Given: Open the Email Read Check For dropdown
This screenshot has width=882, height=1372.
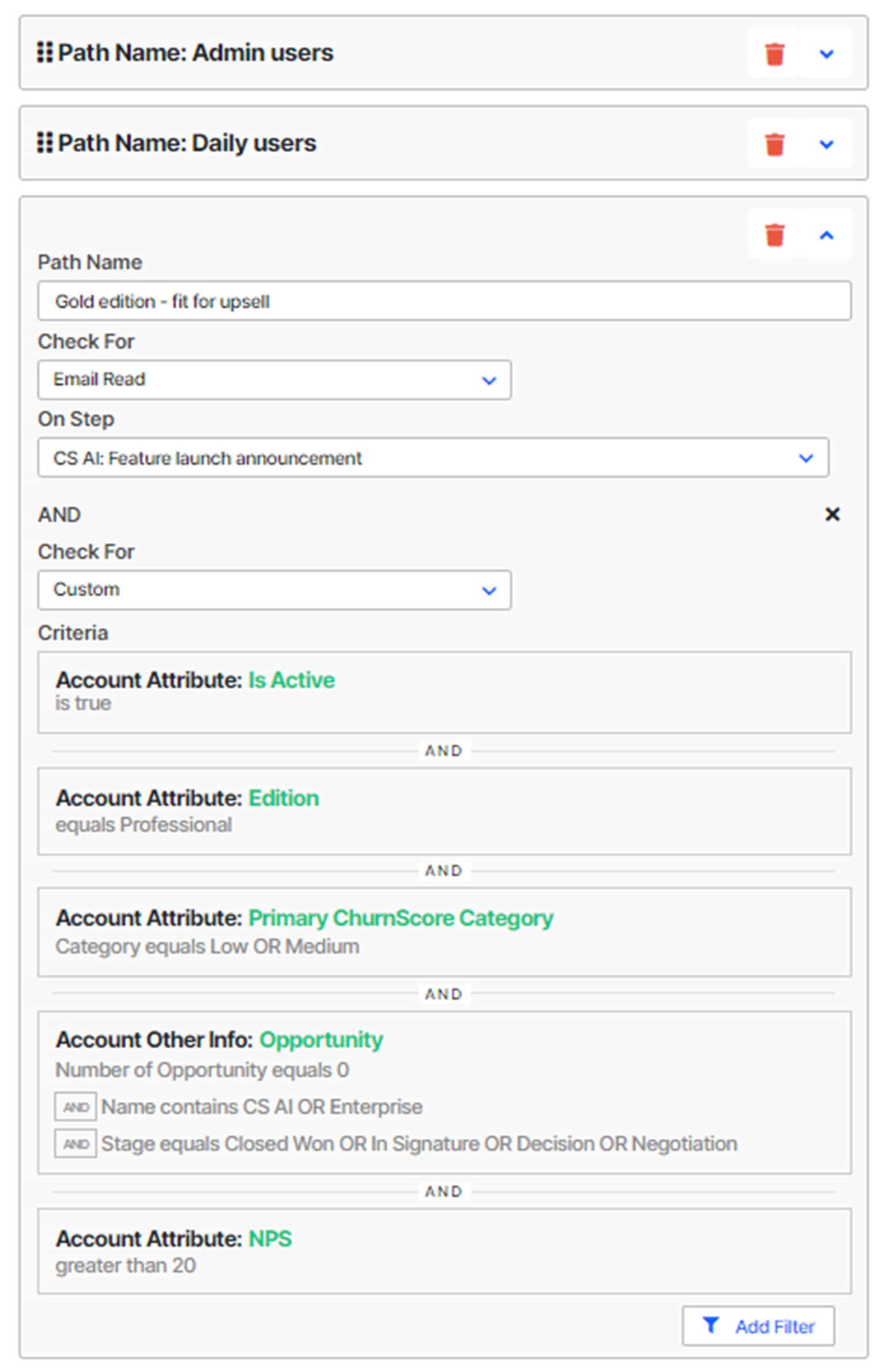Looking at the screenshot, I should [x=274, y=380].
